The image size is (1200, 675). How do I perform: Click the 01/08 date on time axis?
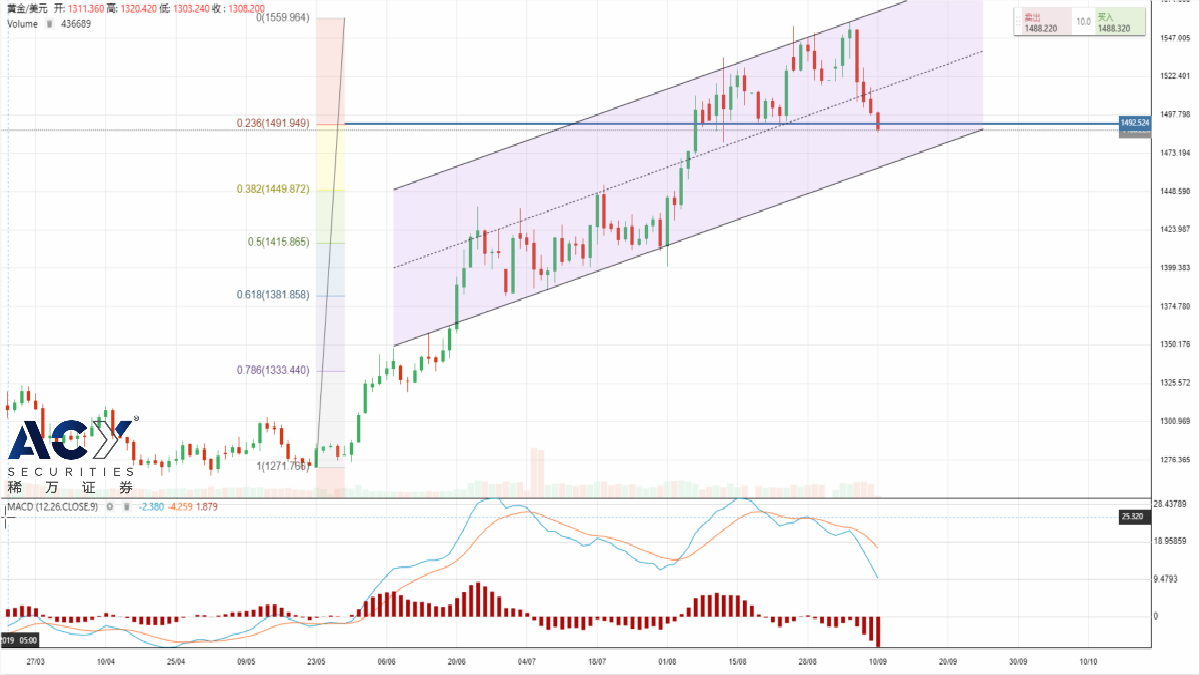(x=667, y=661)
